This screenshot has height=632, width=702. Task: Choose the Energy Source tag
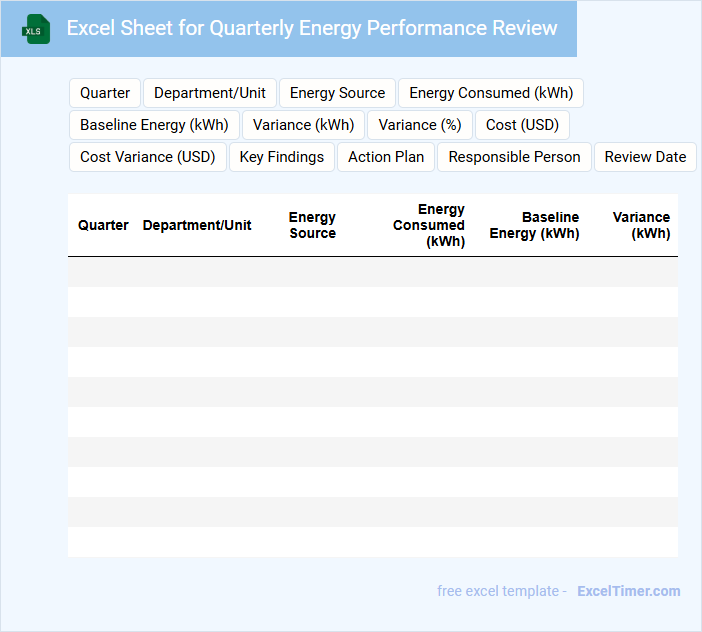coord(337,93)
